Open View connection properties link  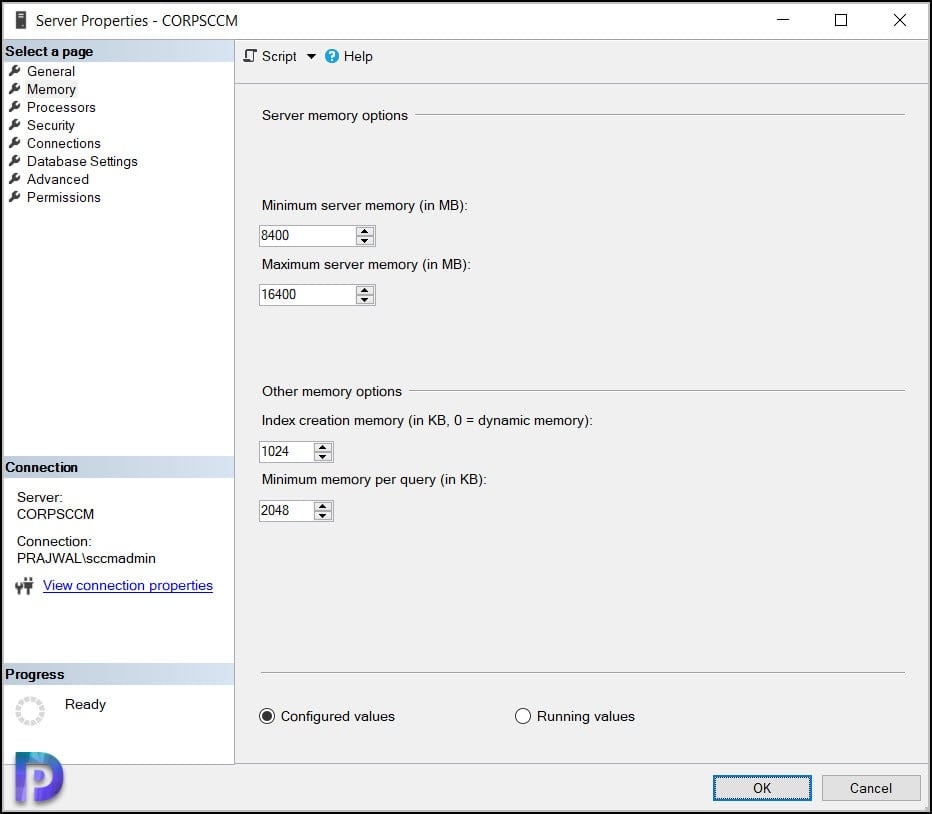pos(128,585)
